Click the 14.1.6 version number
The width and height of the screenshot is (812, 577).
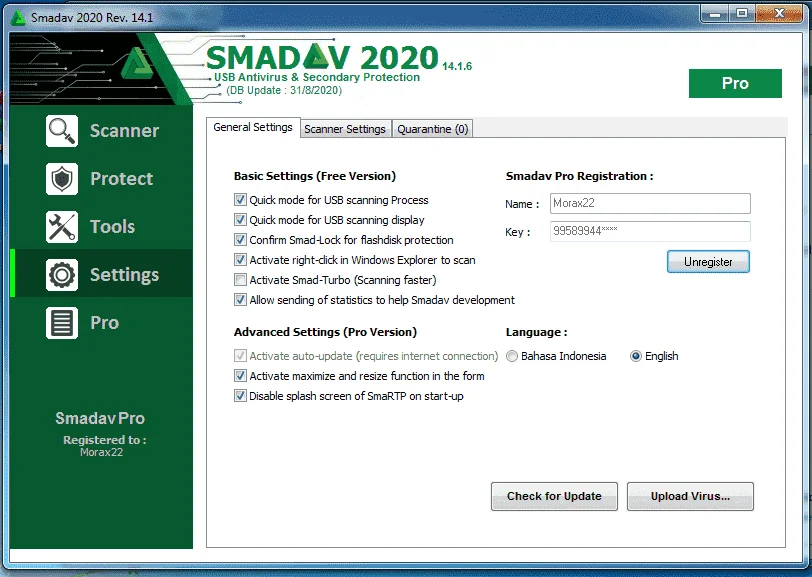457,66
